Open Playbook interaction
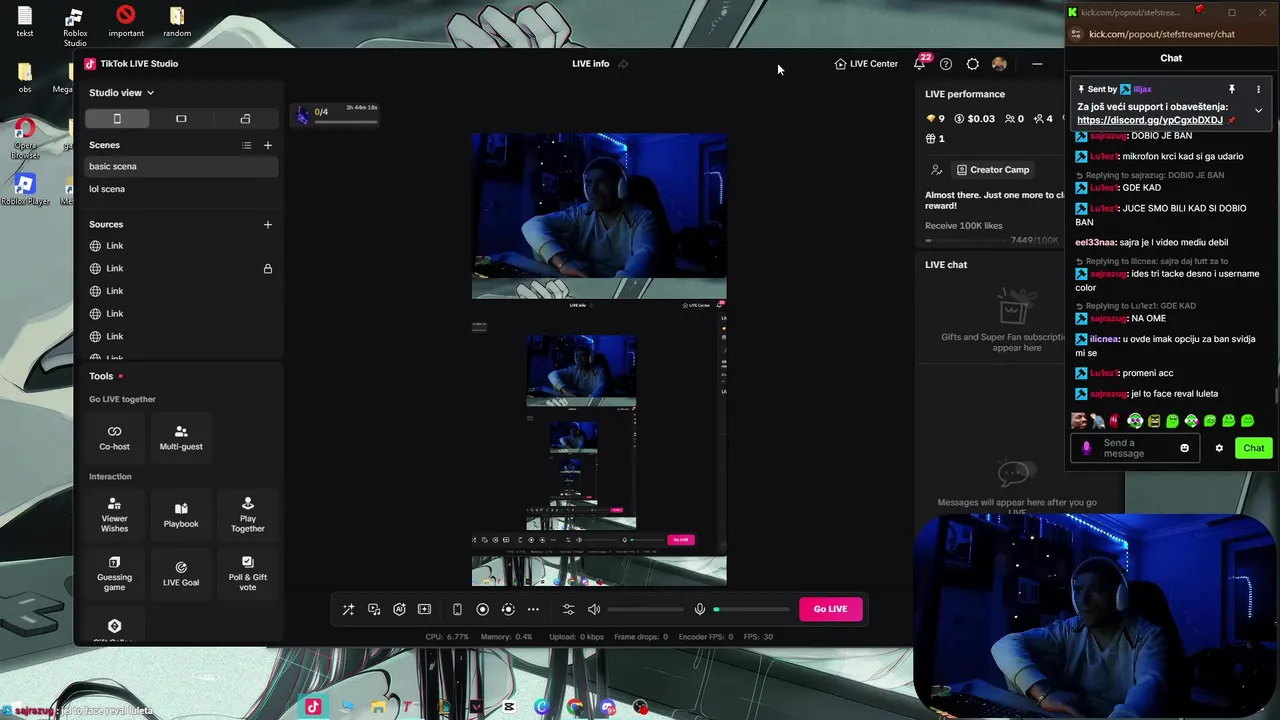This screenshot has width=1280, height=720. [181, 514]
